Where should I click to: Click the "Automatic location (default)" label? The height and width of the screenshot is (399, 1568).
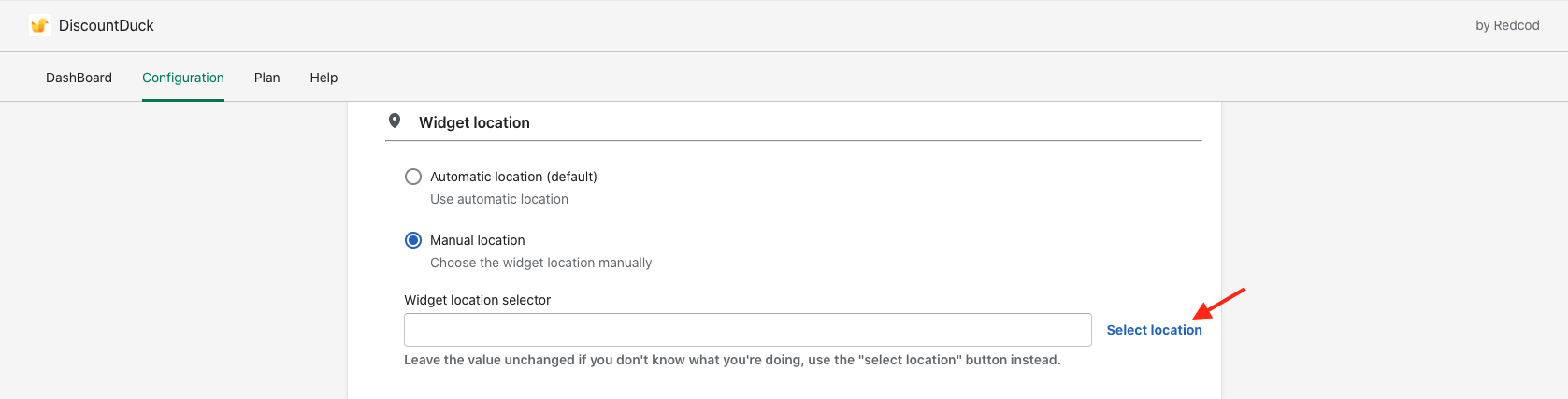click(513, 177)
